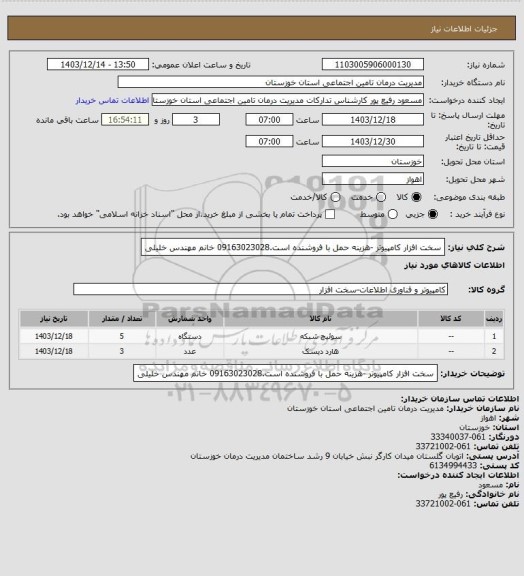Click the price validity date 1403/12/30 field
Image resolution: width=524 pixels, height=576 pixels.
pyautogui.click(x=373, y=141)
